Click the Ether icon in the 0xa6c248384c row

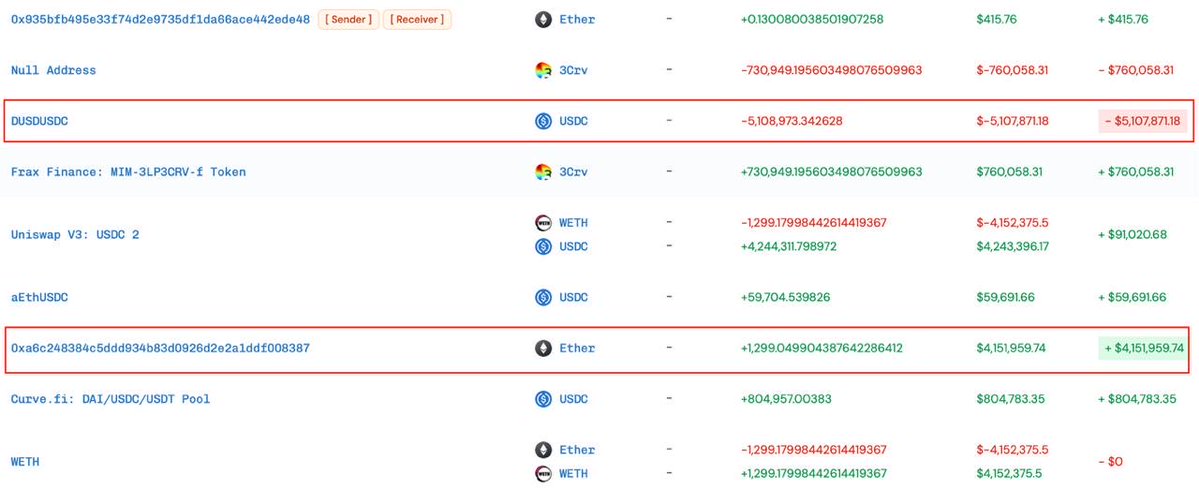544,348
